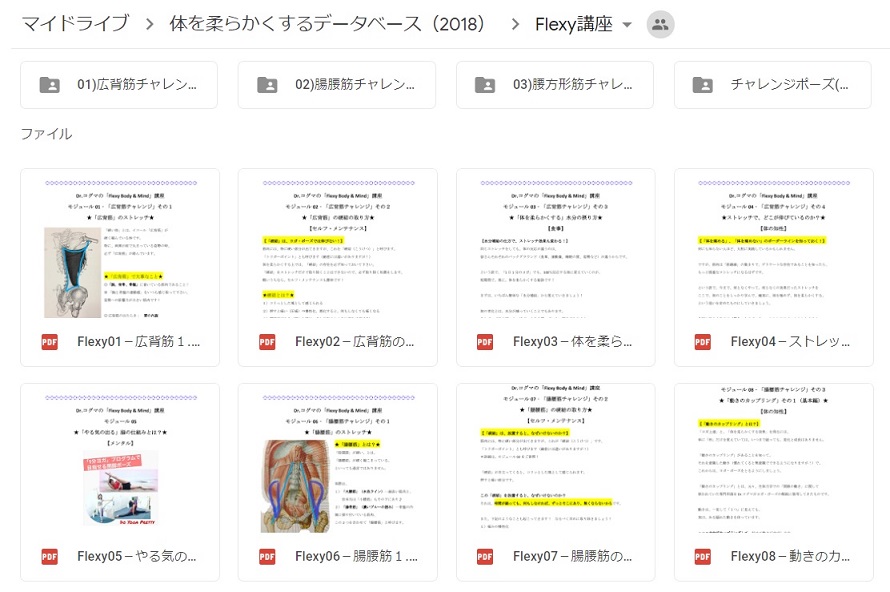Open the 02)腸腰筋チャレン... folder
Image resolution: width=890 pixels, height=592 pixels.
pos(337,85)
